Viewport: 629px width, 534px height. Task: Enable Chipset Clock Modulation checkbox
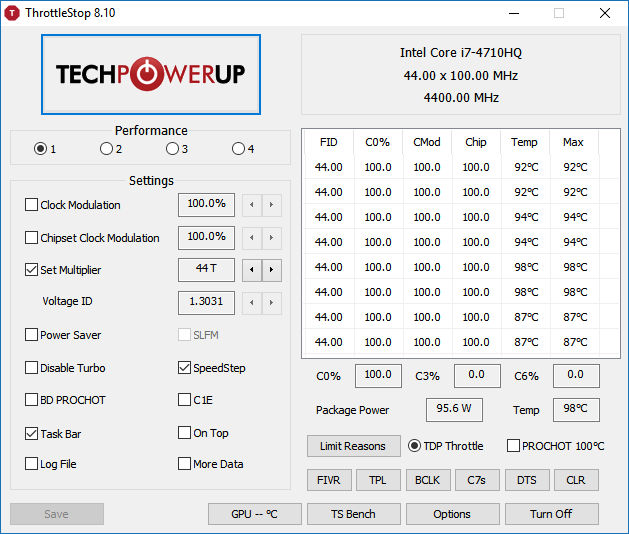click(x=31, y=238)
